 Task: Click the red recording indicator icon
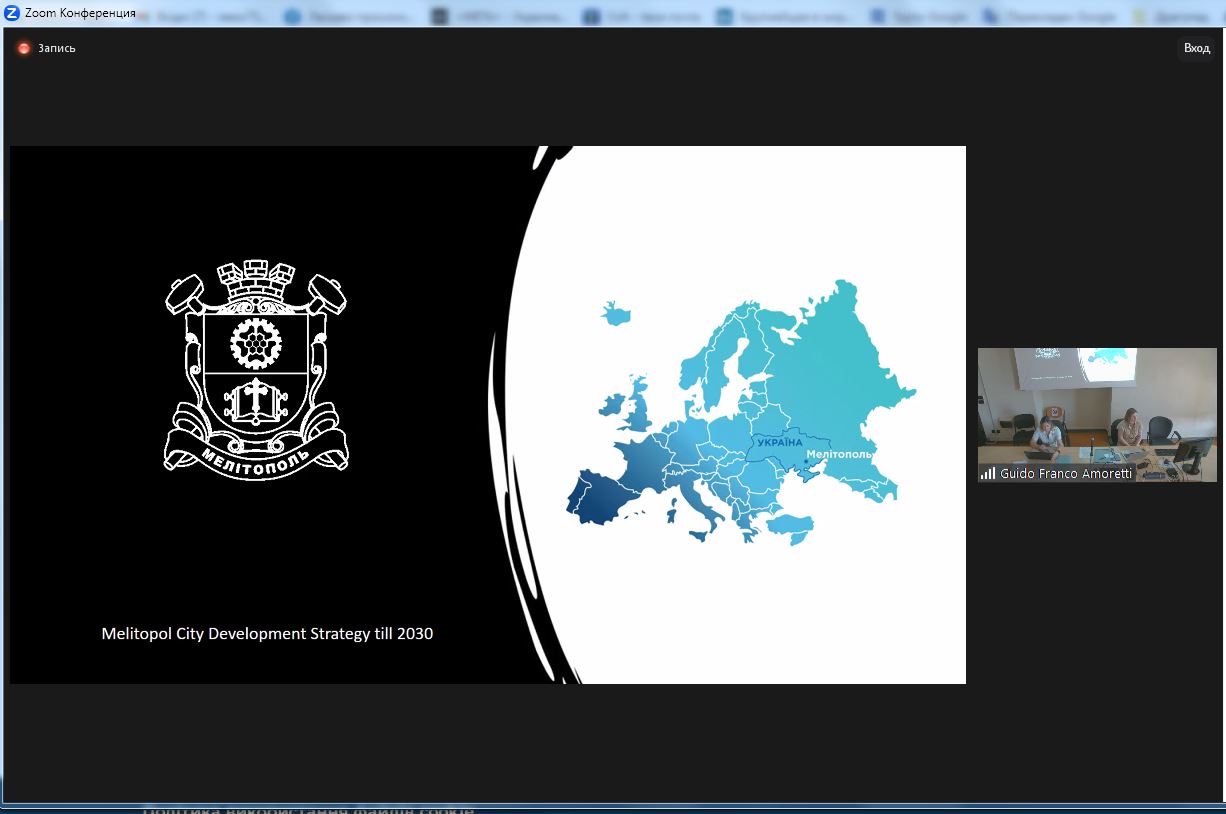[x=24, y=48]
